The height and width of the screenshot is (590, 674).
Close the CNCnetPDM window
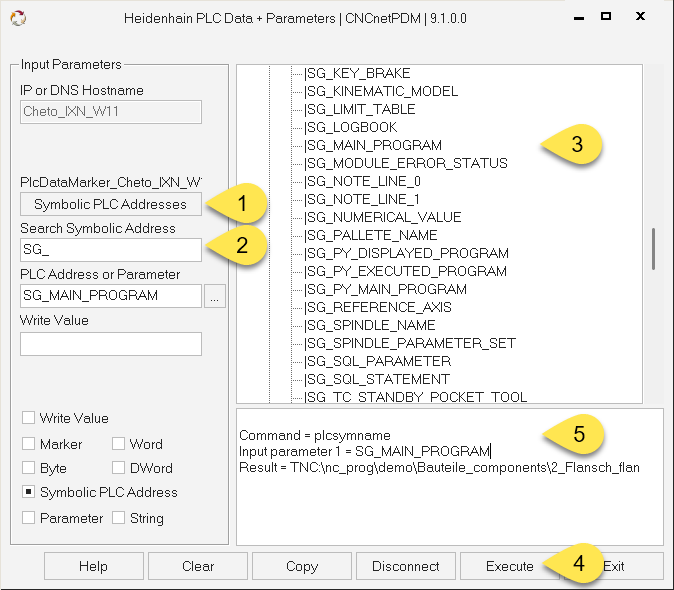[x=640, y=16]
